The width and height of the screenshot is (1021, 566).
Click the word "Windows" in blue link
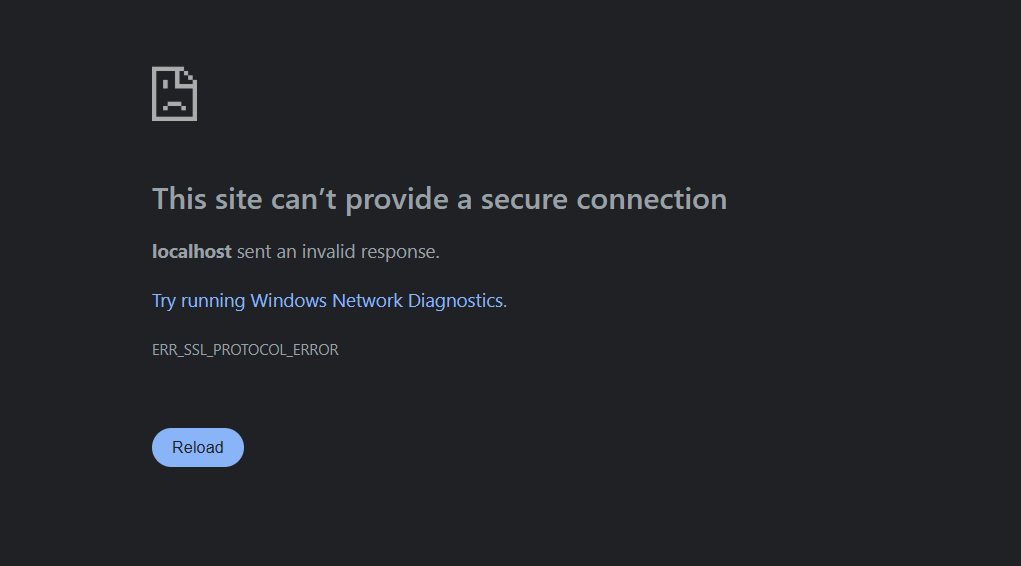288,301
